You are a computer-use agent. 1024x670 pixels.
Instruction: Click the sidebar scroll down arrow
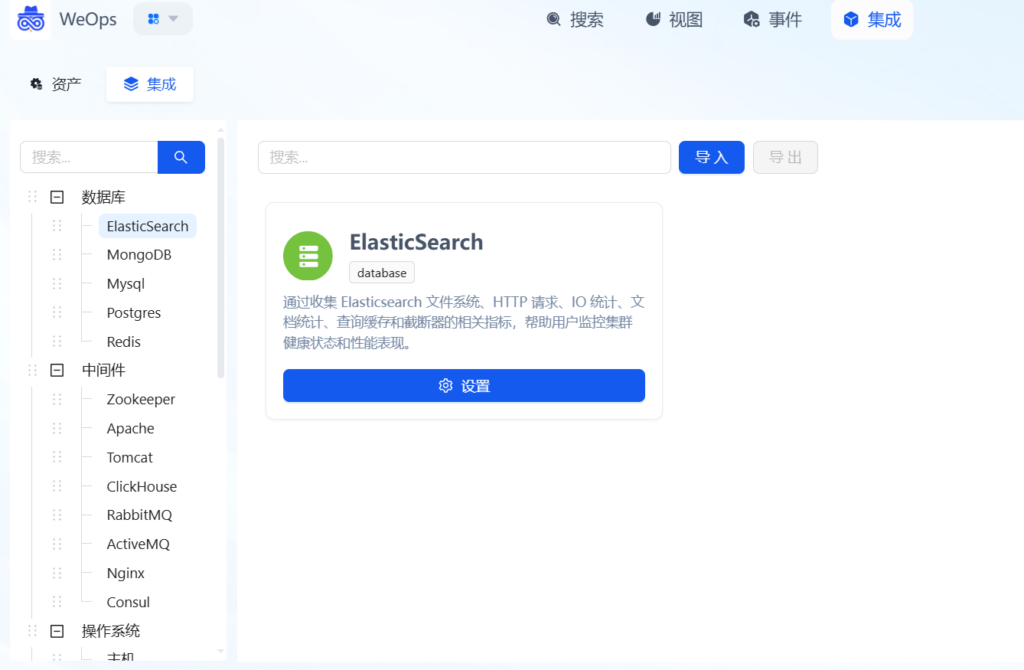[221, 651]
